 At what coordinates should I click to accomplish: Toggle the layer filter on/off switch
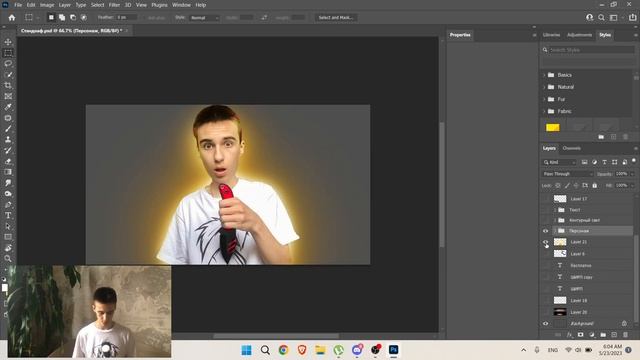click(634, 161)
